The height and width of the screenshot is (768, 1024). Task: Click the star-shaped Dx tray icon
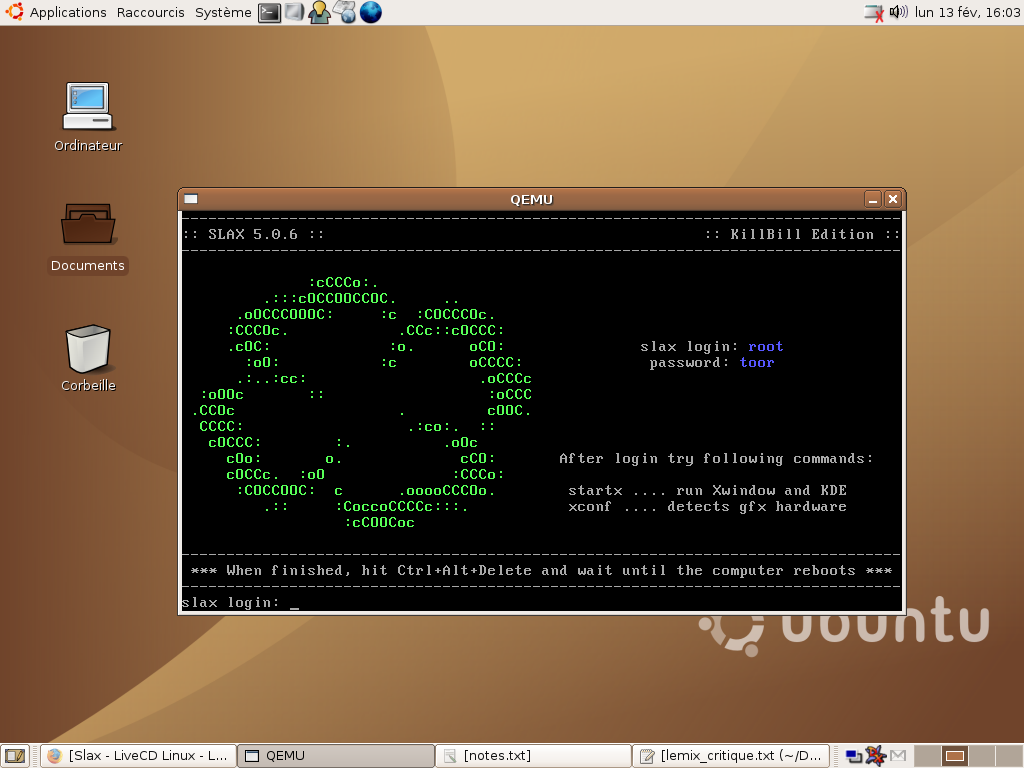click(875, 756)
